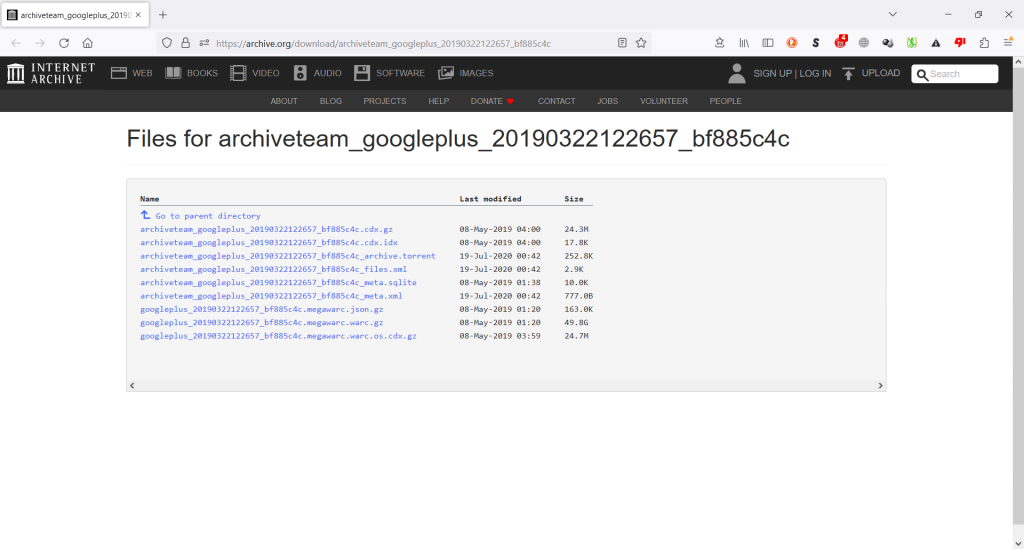This screenshot has height=549, width=1024.
Task: Click the Last modified column header
Action: point(490,199)
